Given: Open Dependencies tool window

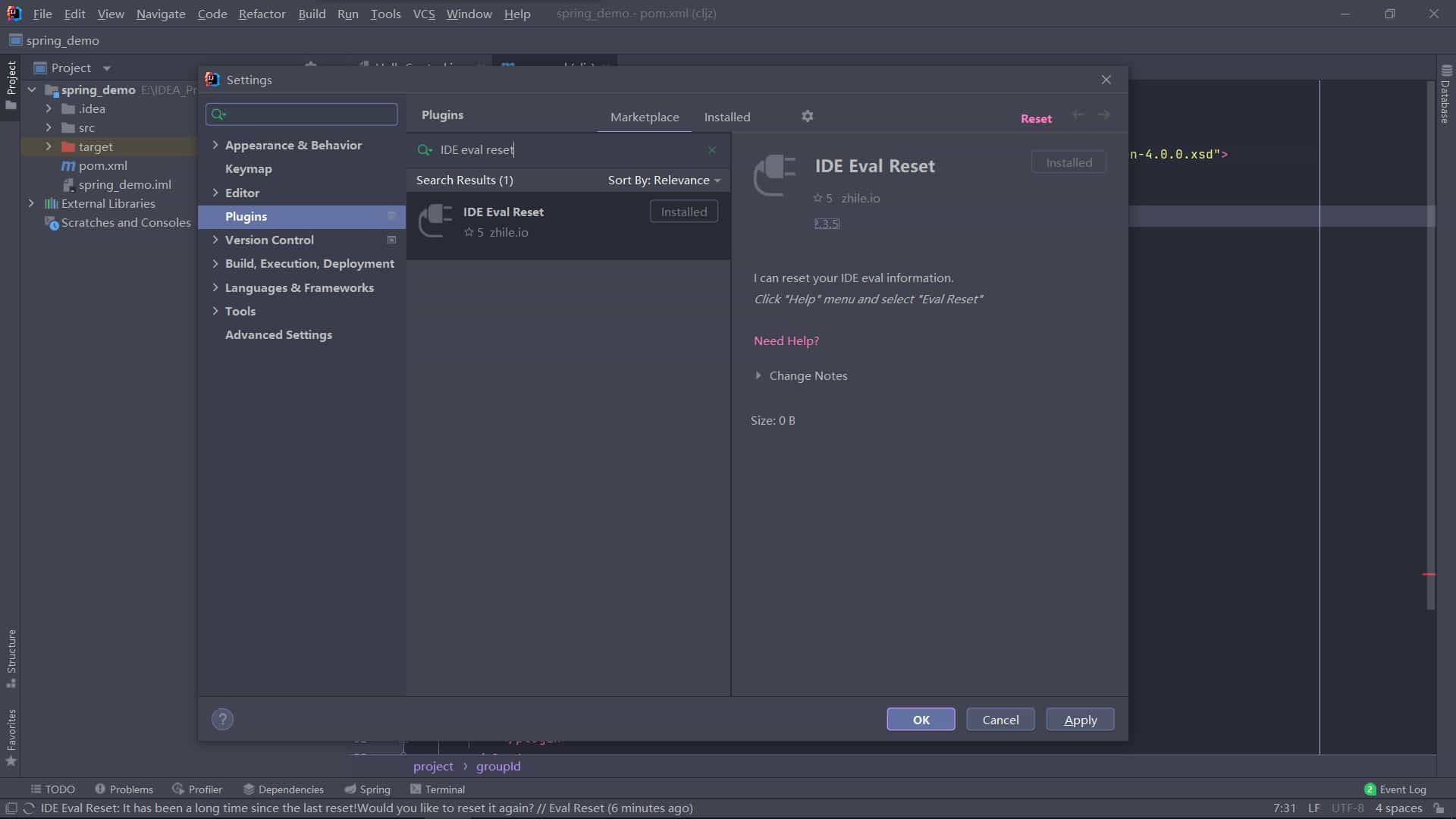Looking at the screenshot, I should [x=283, y=789].
